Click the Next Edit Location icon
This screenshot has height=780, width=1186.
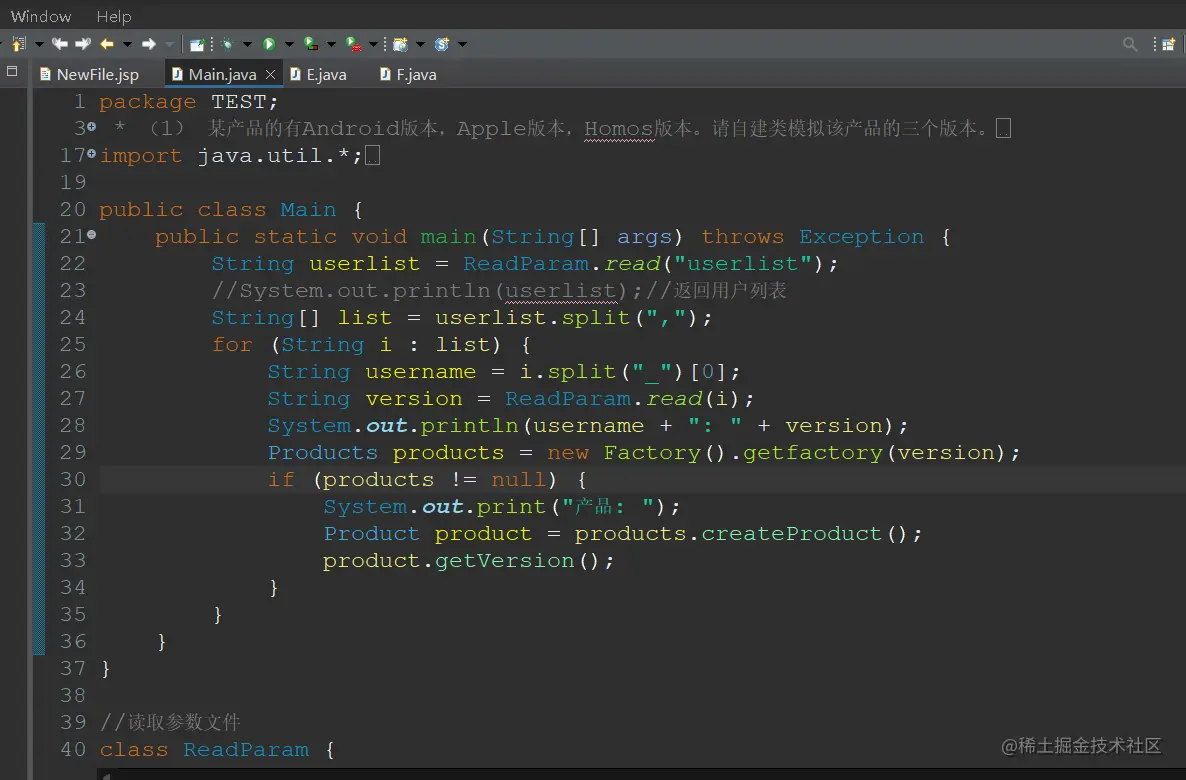click(83, 44)
